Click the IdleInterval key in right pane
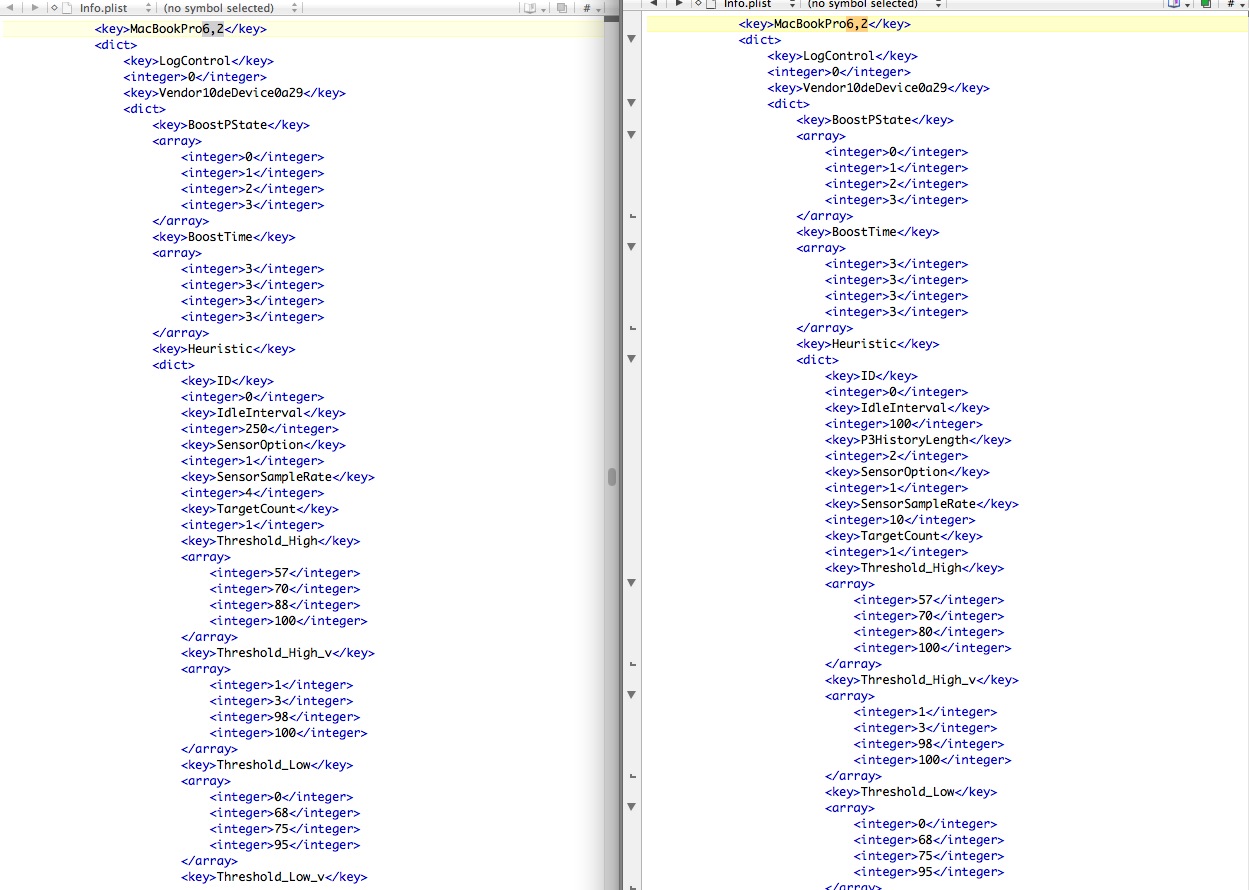This screenshot has width=1249, height=890. (x=908, y=408)
